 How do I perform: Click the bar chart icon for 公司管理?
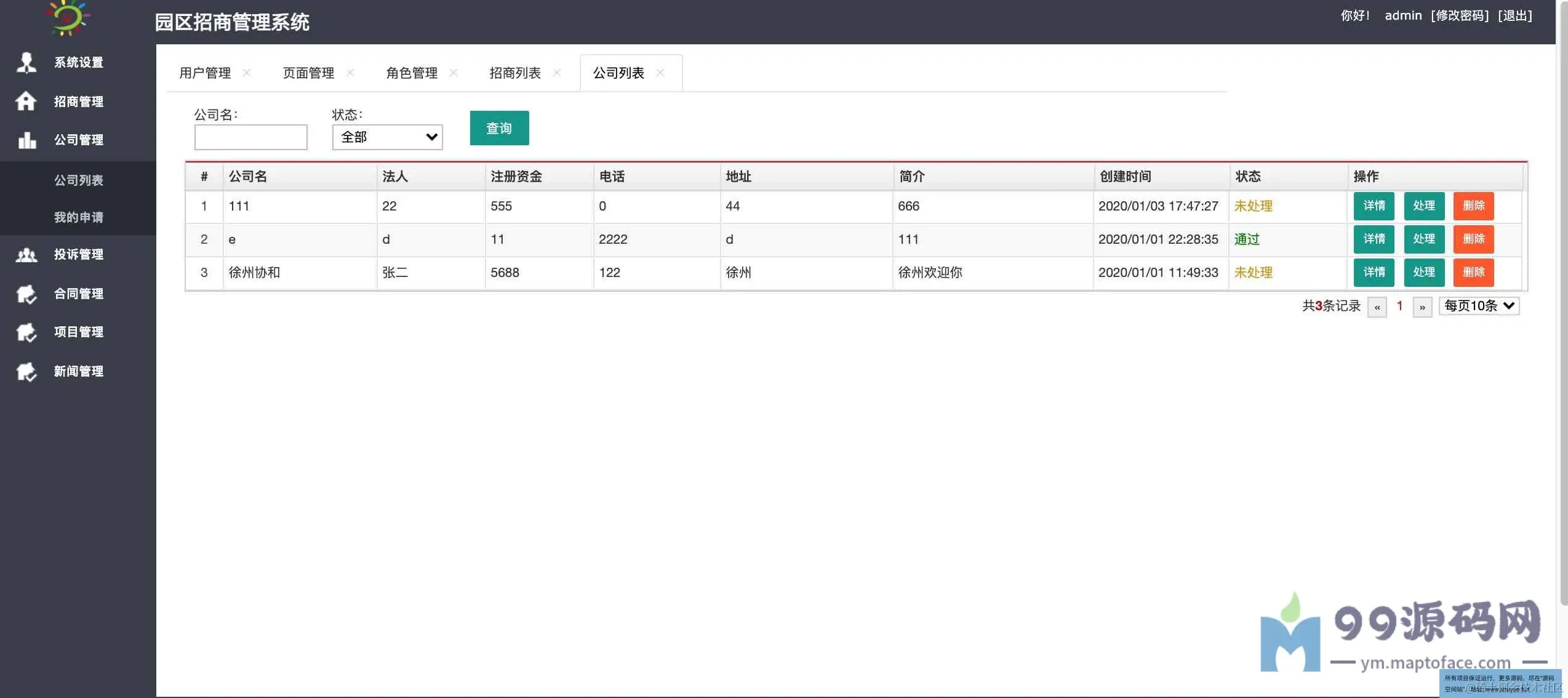click(26, 140)
